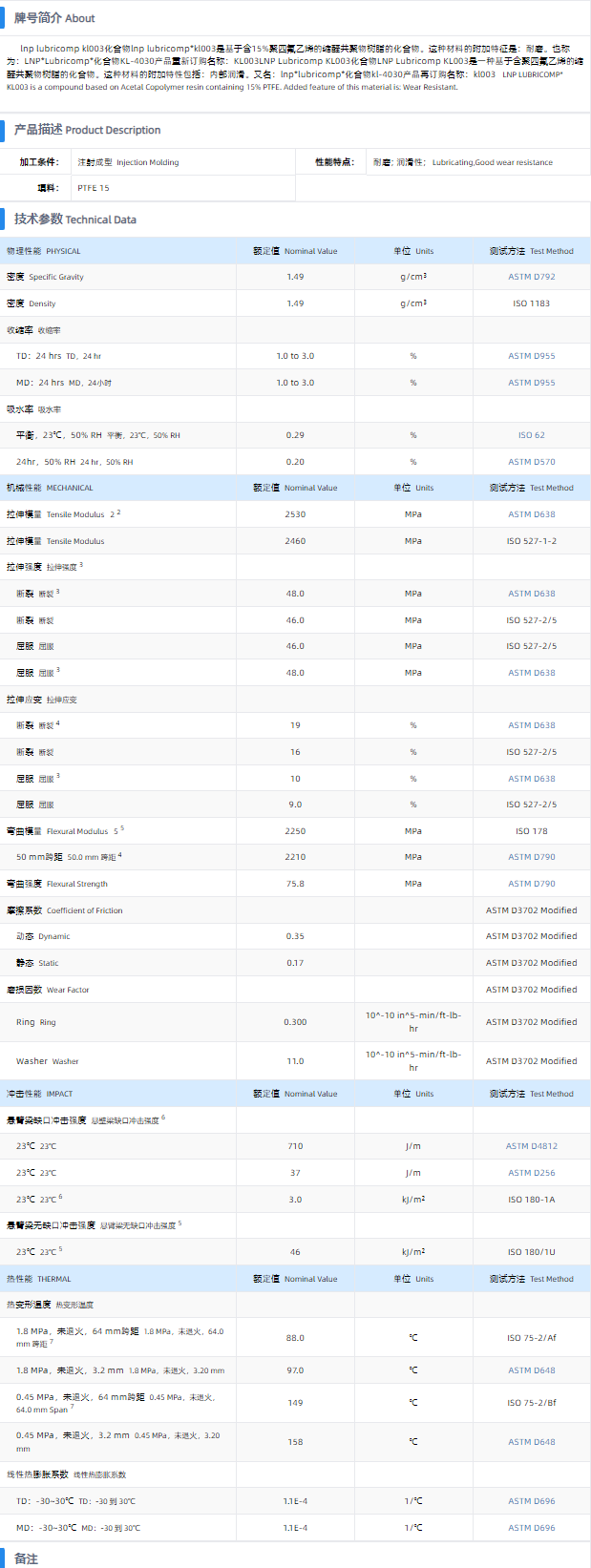Open ASTM D4812 impact test link
The height and width of the screenshot is (1568, 591).
(x=531, y=1146)
